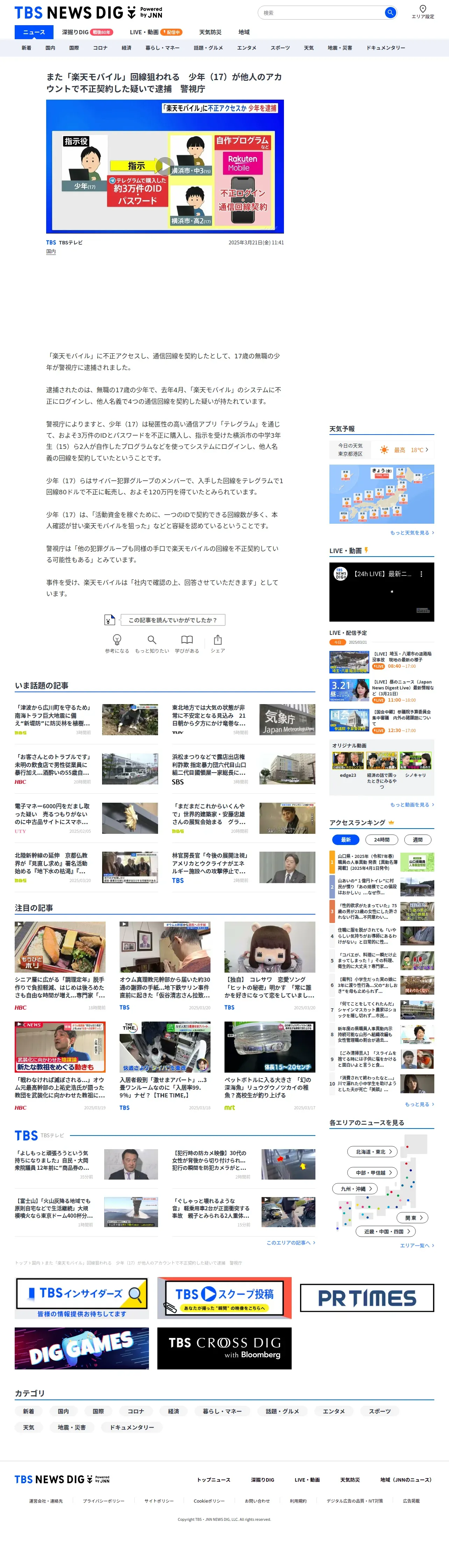449x1568 pixels.
Task: Click the 国内 tag under the article date
Action: 51,251
